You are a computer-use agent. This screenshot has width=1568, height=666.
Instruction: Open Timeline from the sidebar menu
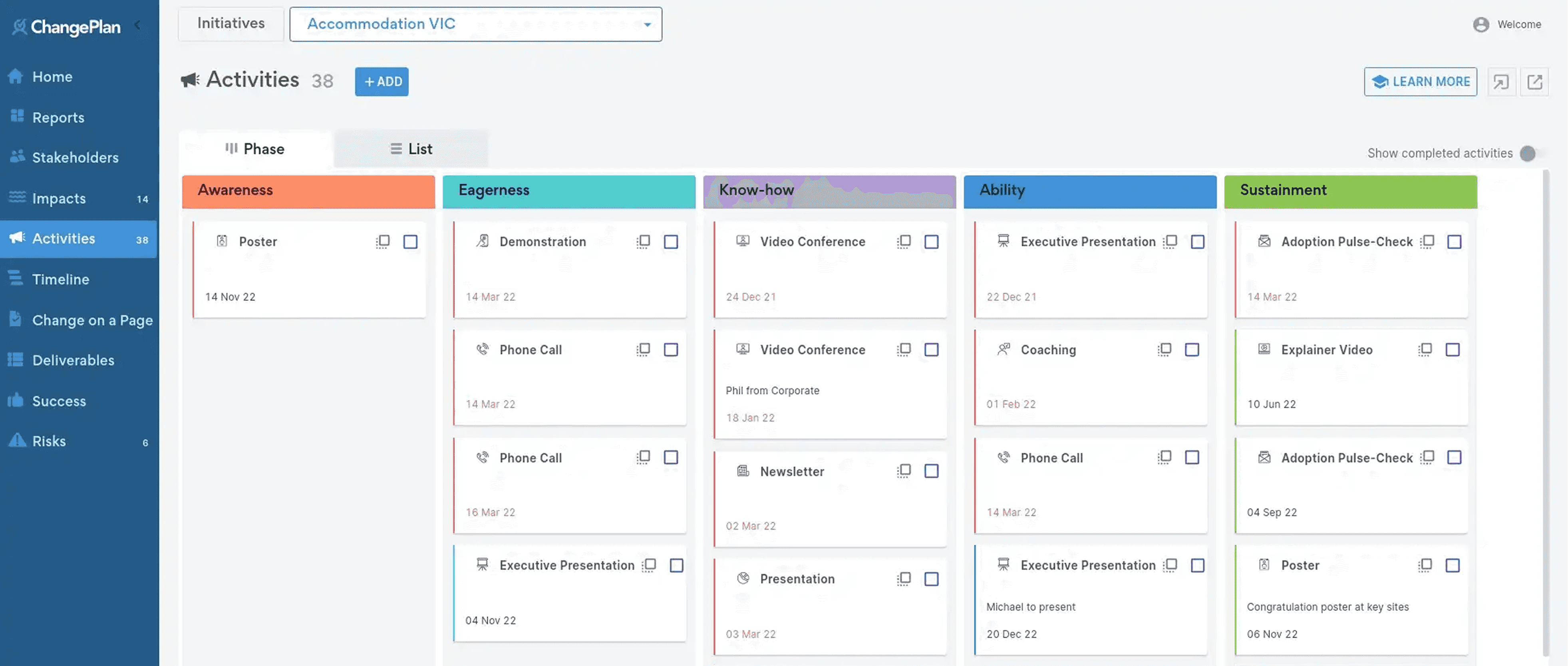pyautogui.click(x=60, y=279)
